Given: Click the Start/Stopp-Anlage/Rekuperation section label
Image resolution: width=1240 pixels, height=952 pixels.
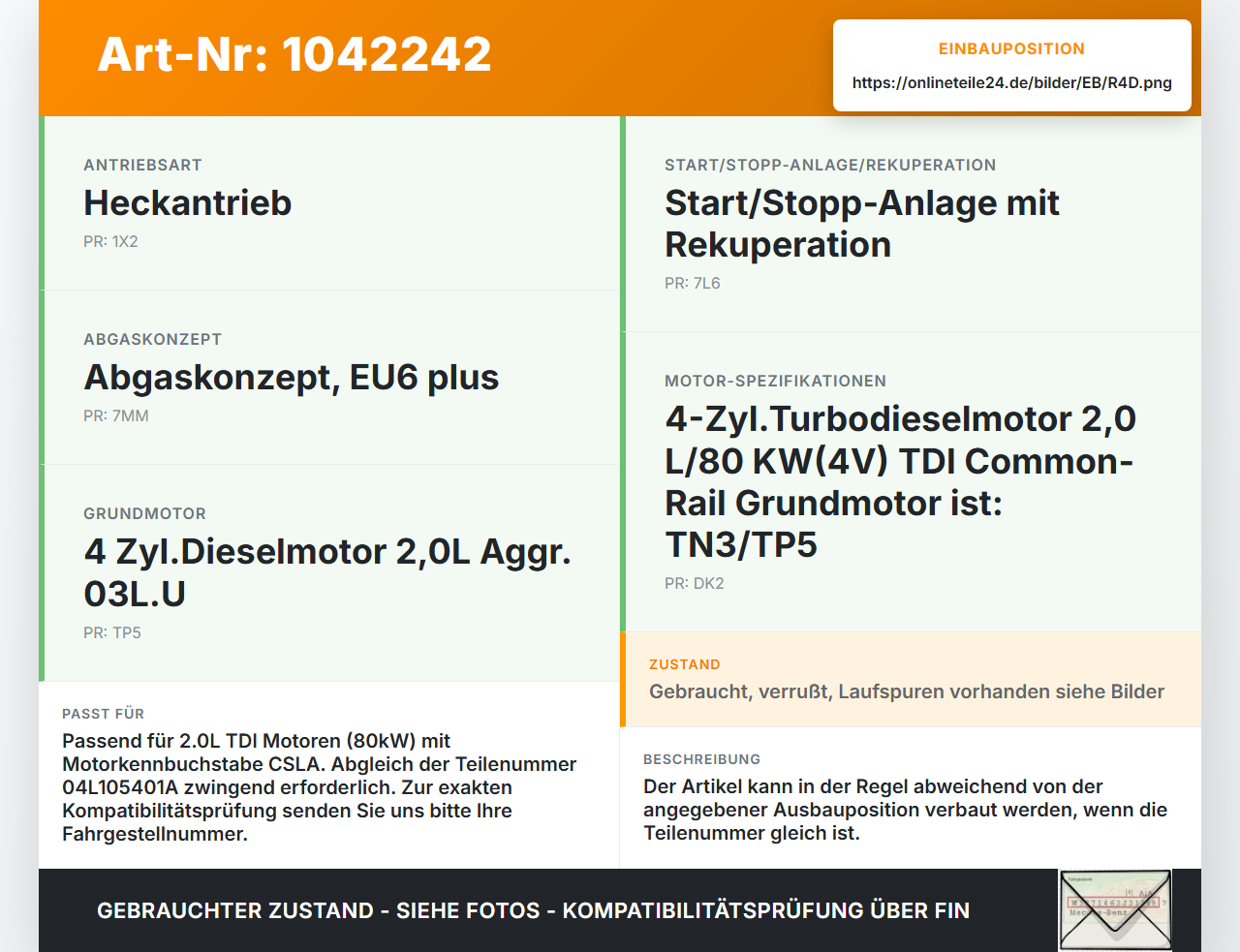Looking at the screenshot, I should click(x=830, y=165).
